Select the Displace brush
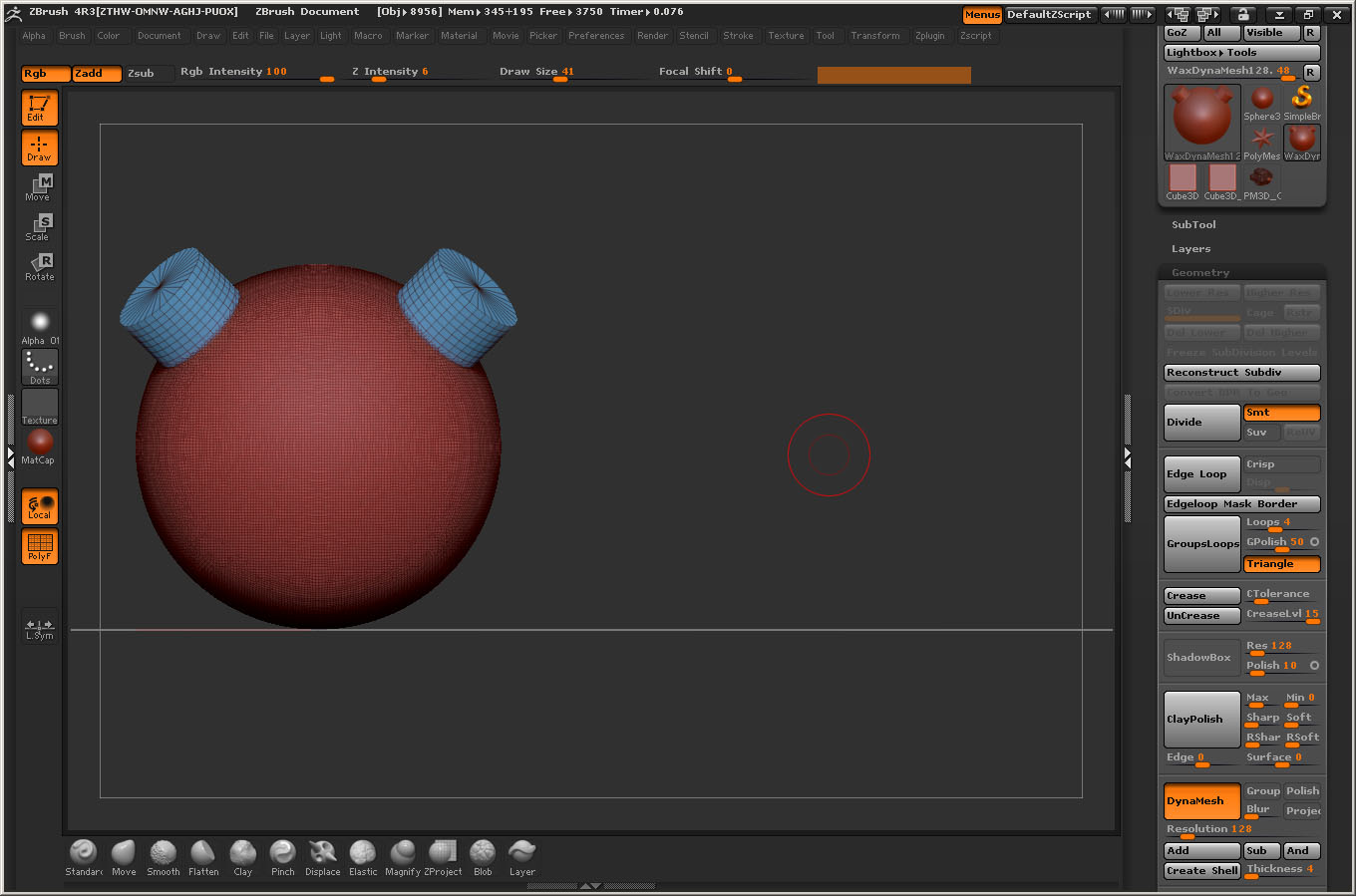Viewport: 1356px width, 896px height. click(323, 857)
